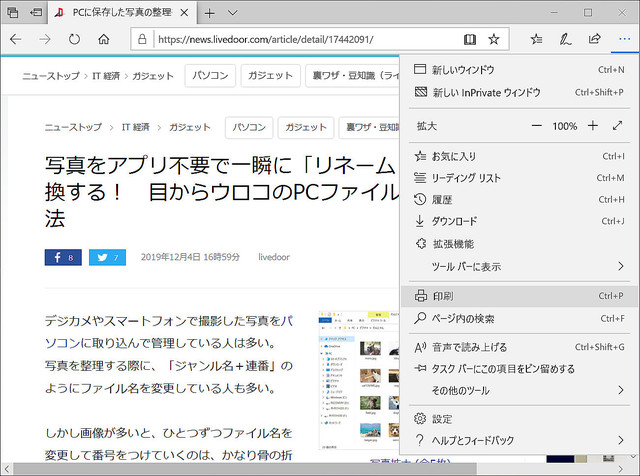
Task: Click article IT 経済 breadcrumb link
Action: 136,127
